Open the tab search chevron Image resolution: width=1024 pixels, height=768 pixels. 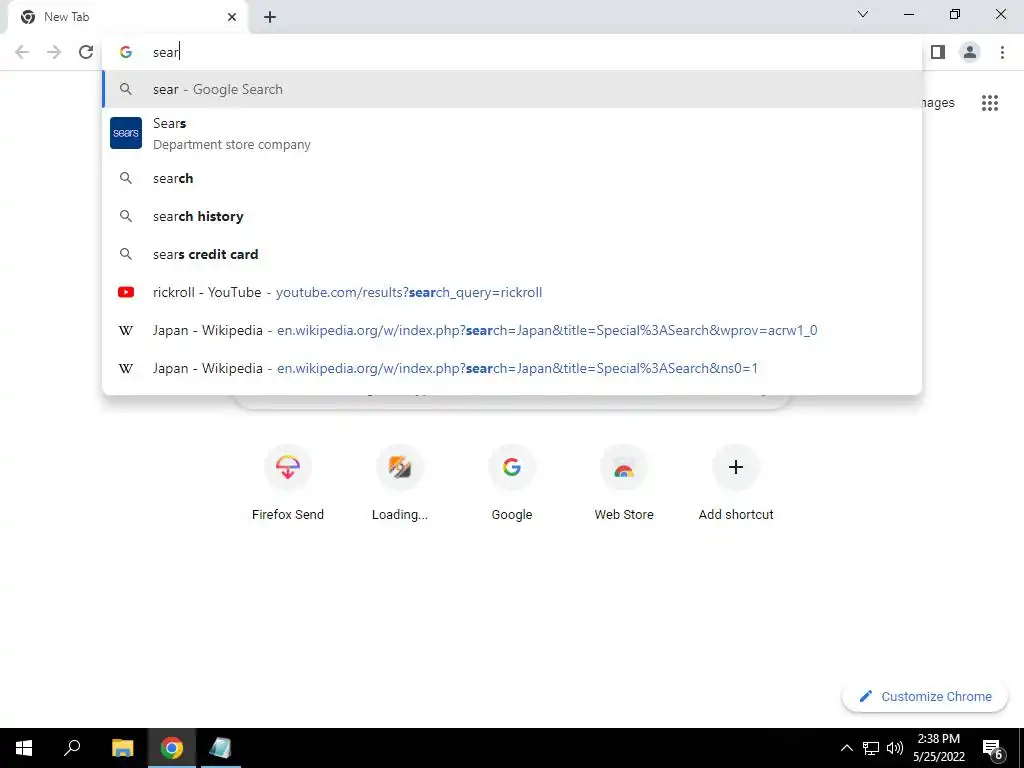pos(863,14)
